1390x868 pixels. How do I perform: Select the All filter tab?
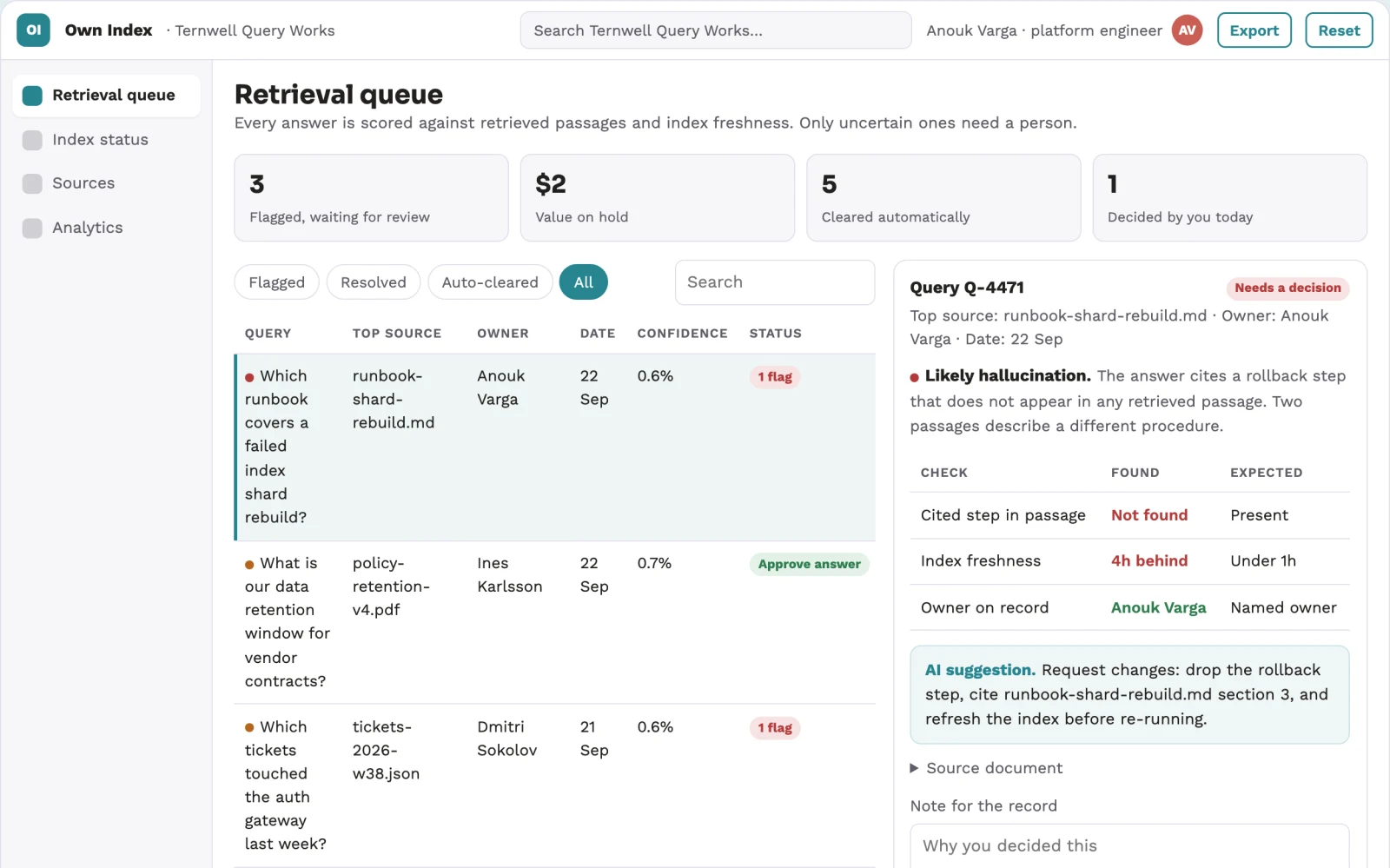pyautogui.click(x=583, y=282)
